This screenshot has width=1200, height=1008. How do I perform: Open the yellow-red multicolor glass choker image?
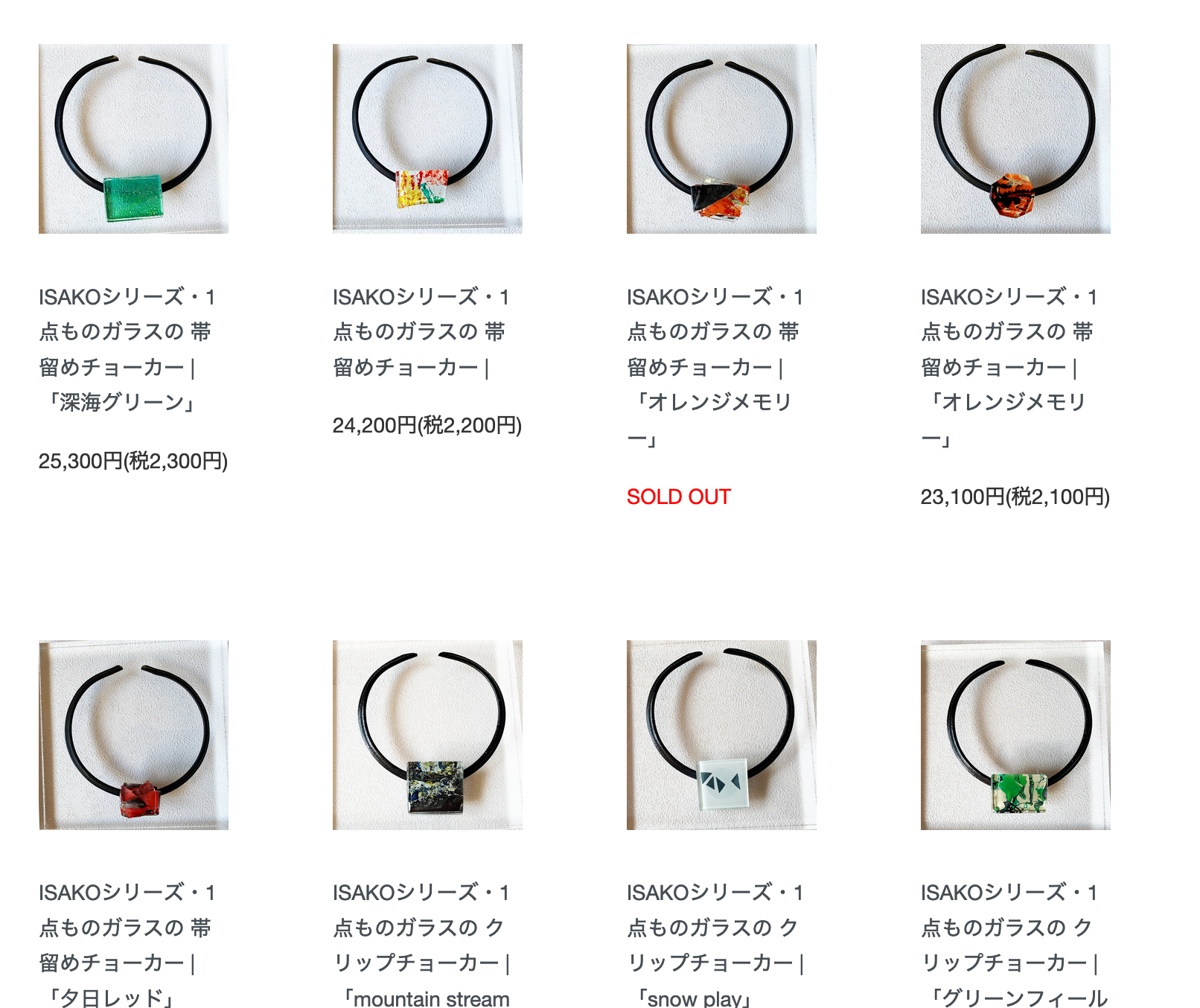pos(427,138)
